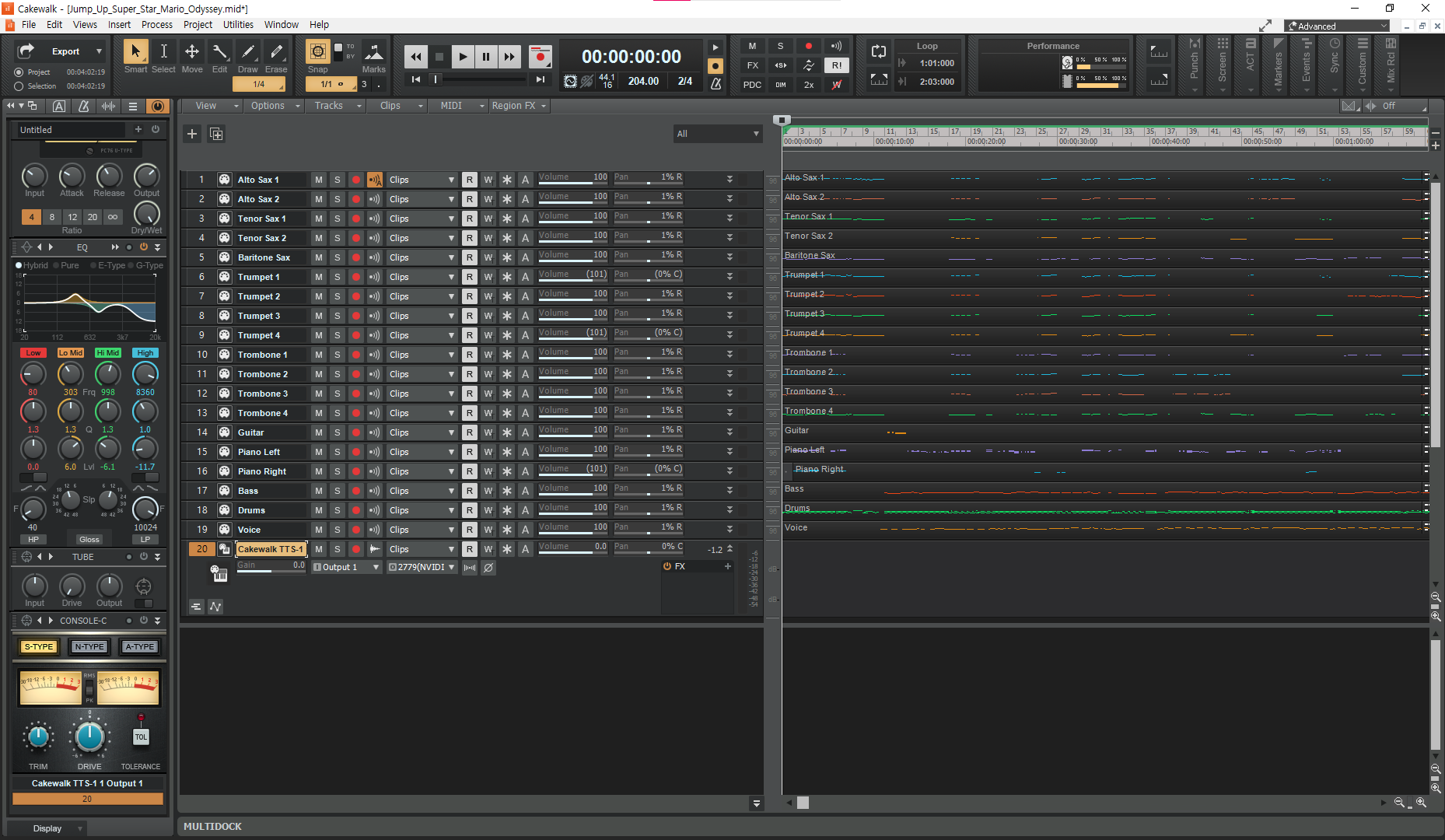Click the Alto Sax 1 volume slider
Viewport: 1445px width, 840px height.
point(573,180)
